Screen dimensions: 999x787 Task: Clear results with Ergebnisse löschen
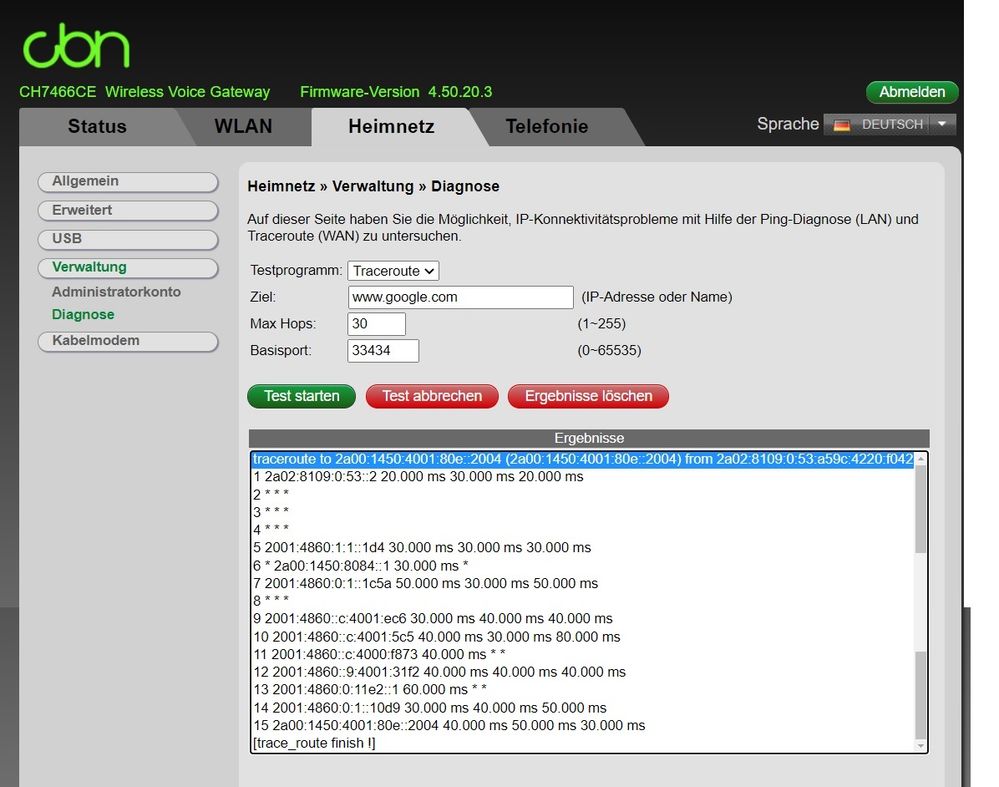pos(588,396)
